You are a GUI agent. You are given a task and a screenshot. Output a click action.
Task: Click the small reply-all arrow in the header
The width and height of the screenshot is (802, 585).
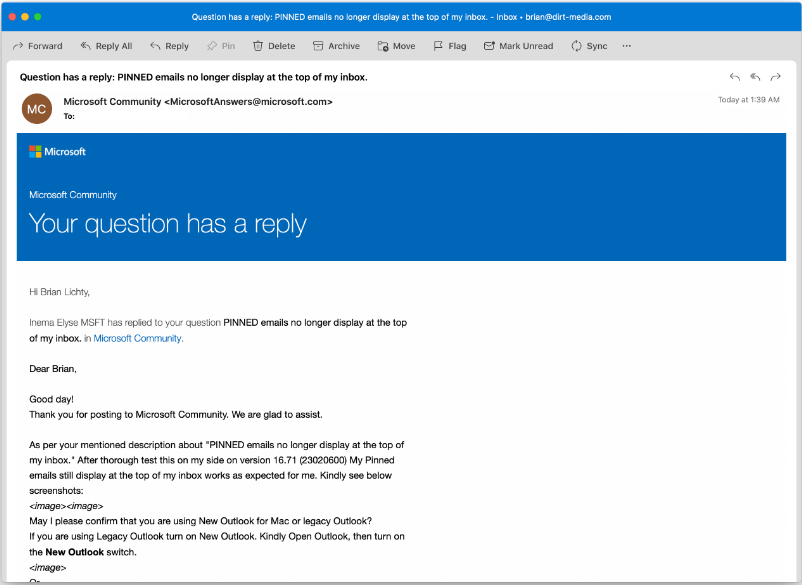[x=755, y=77]
